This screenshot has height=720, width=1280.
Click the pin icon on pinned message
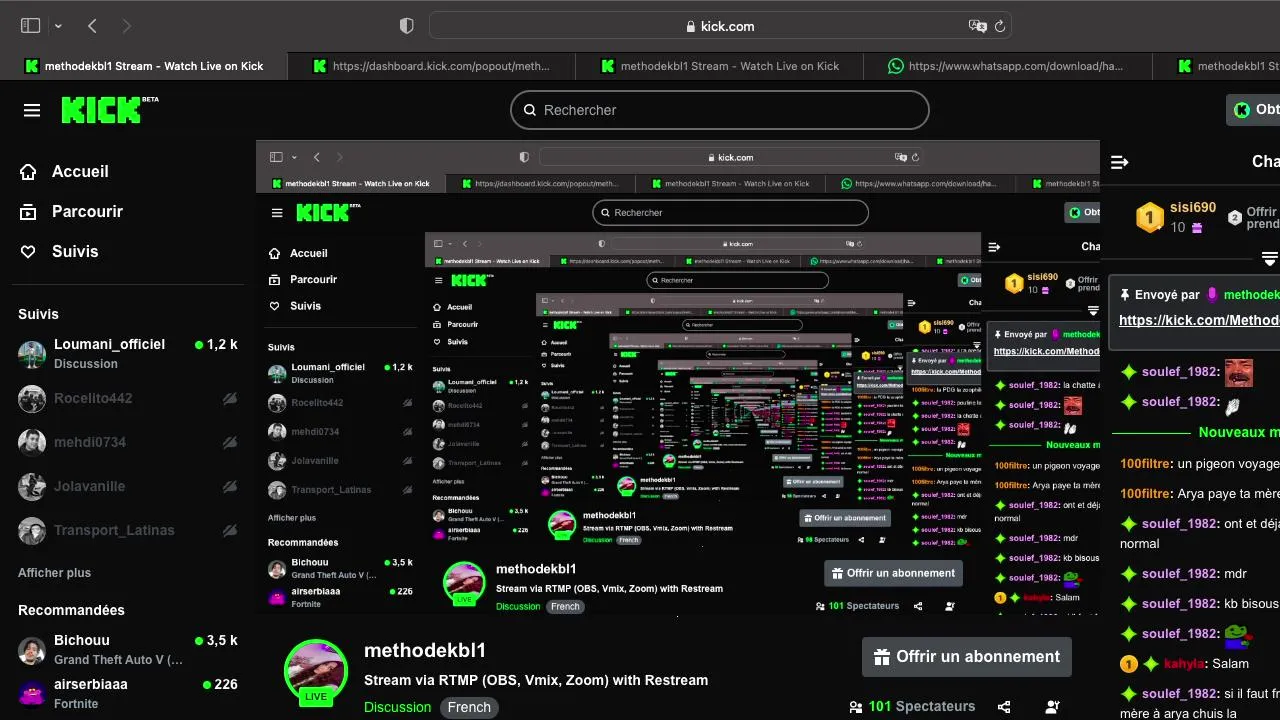[x=1125, y=295]
